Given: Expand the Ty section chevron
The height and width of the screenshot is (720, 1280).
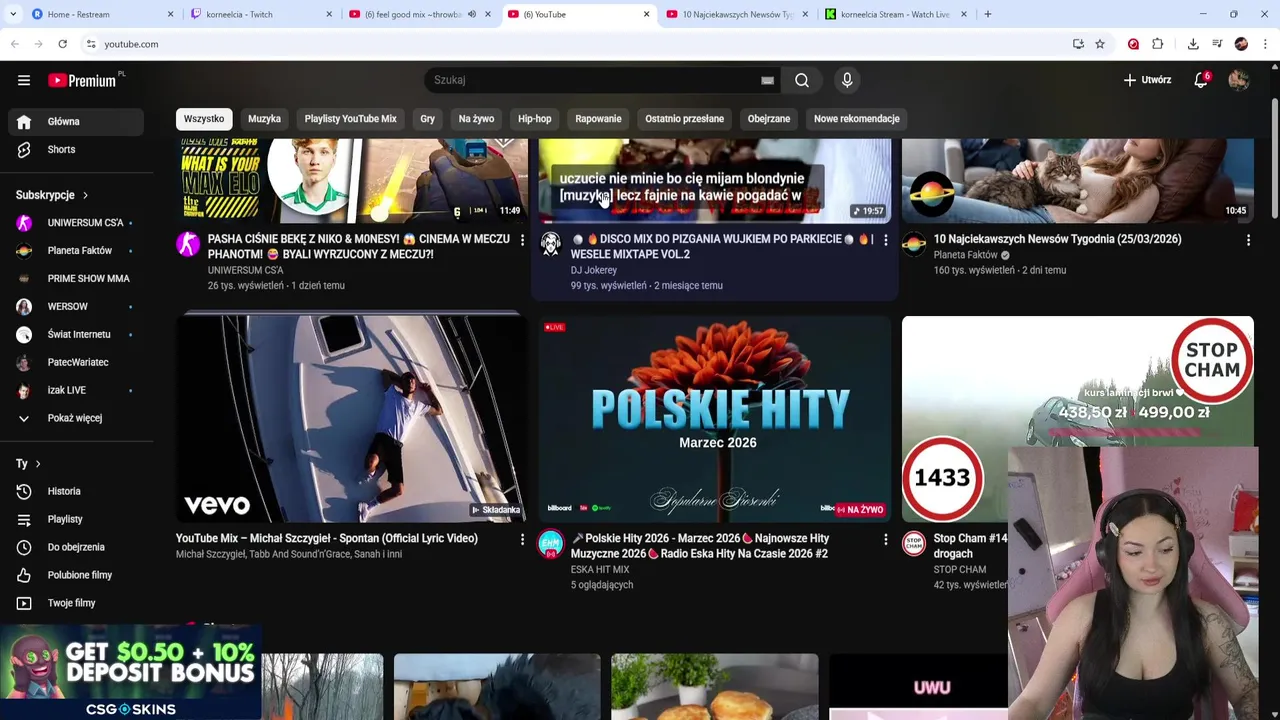Looking at the screenshot, I should point(38,464).
